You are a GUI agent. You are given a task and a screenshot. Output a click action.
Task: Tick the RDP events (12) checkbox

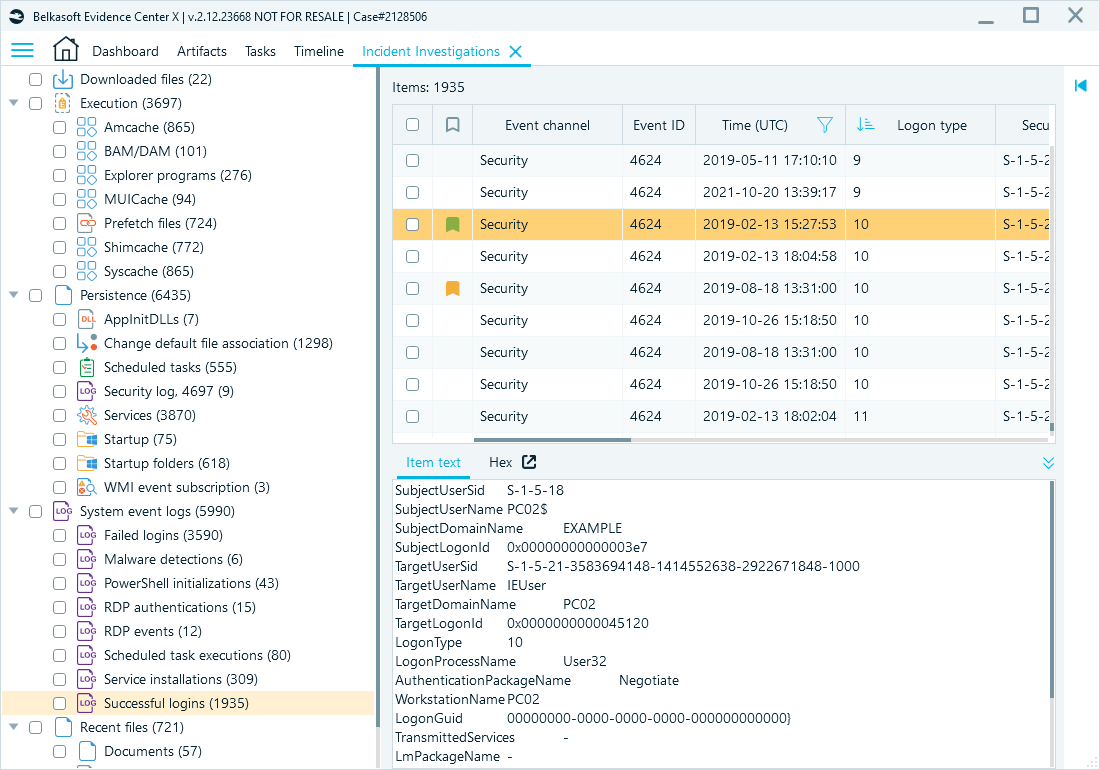60,631
